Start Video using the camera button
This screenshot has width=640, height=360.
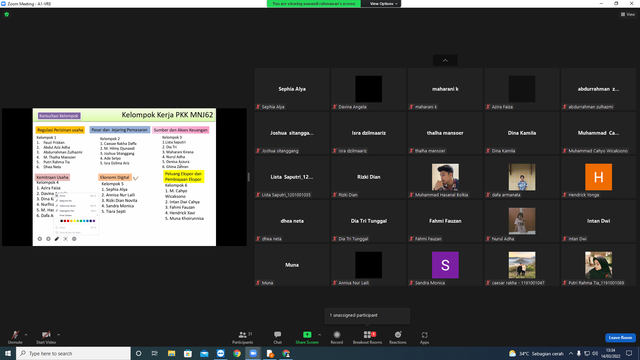point(46,337)
